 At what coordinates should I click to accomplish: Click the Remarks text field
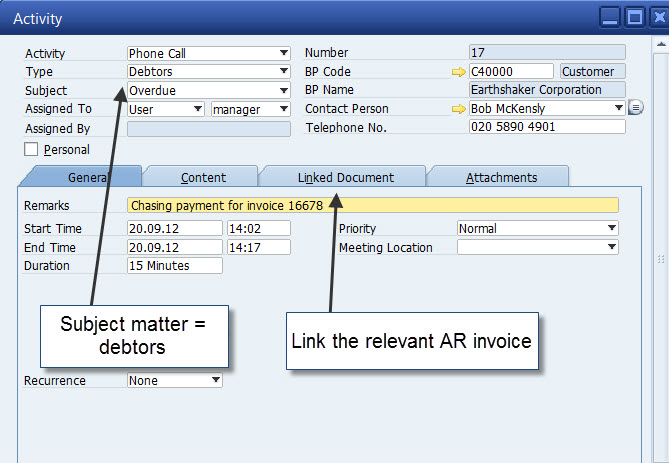click(373, 205)
